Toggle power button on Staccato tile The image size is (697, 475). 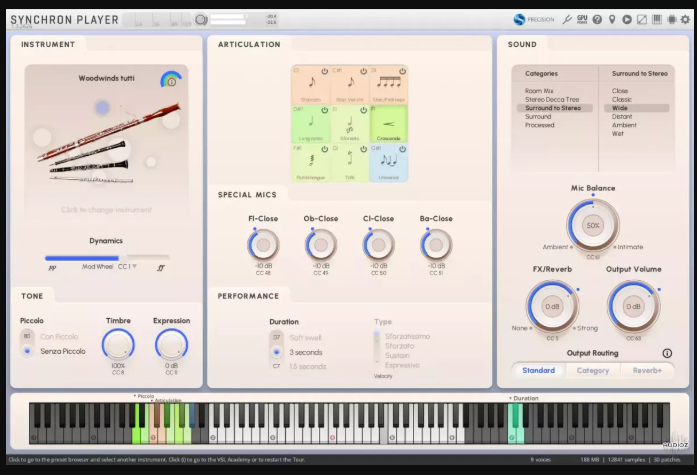pyautogui.click(x=324, y=71)
